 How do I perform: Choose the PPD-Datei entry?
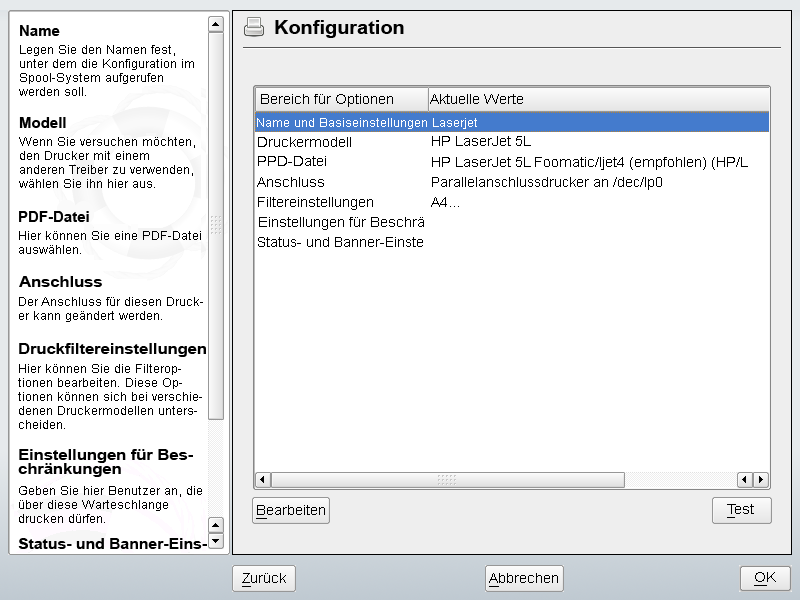[292, 162]
